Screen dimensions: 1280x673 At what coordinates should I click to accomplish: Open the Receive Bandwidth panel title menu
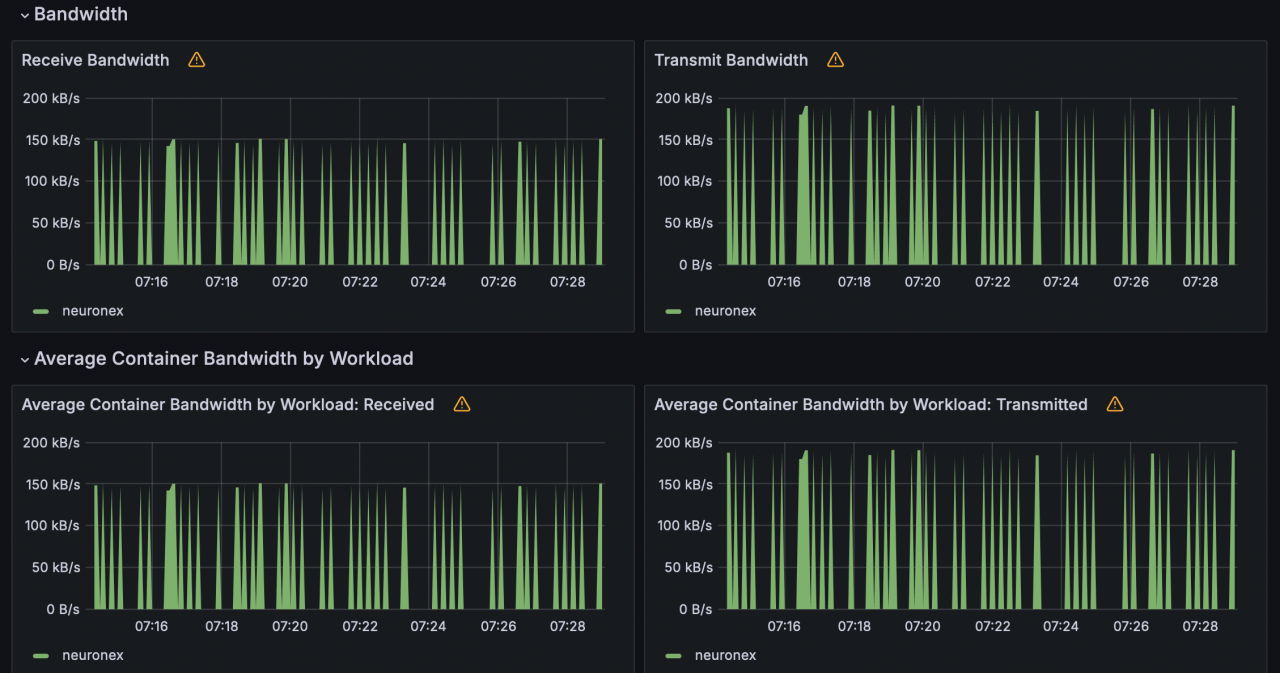tap(96, 60)
